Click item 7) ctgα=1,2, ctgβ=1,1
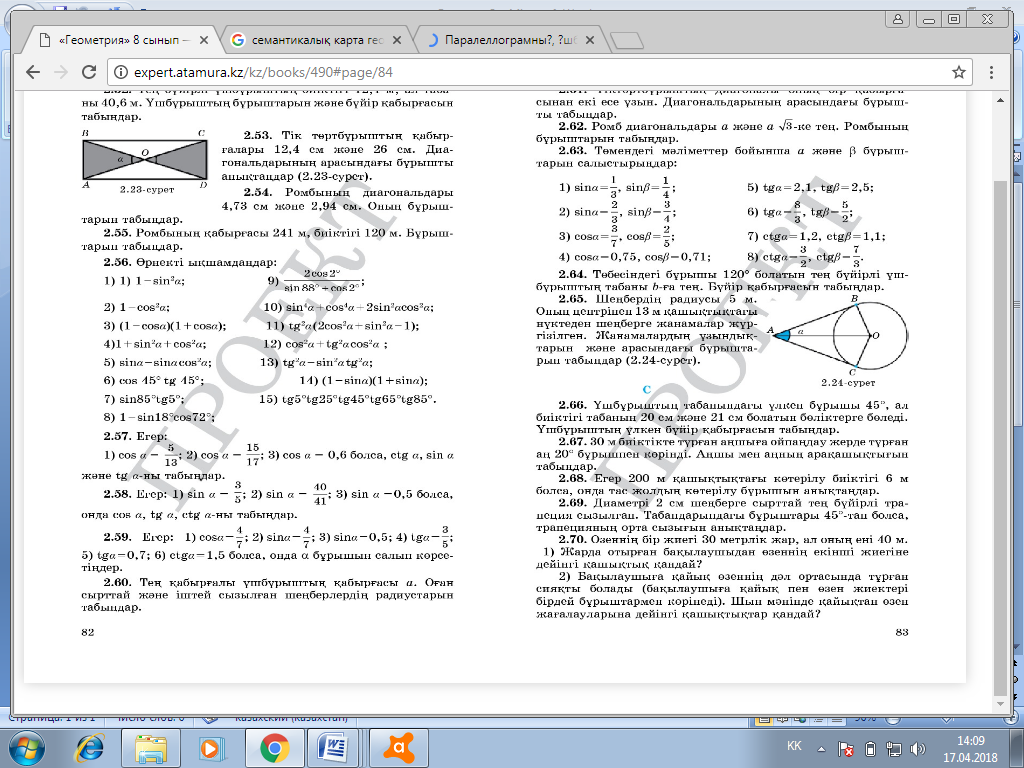This screenshot has width=1024, height=768. [816, 236]
